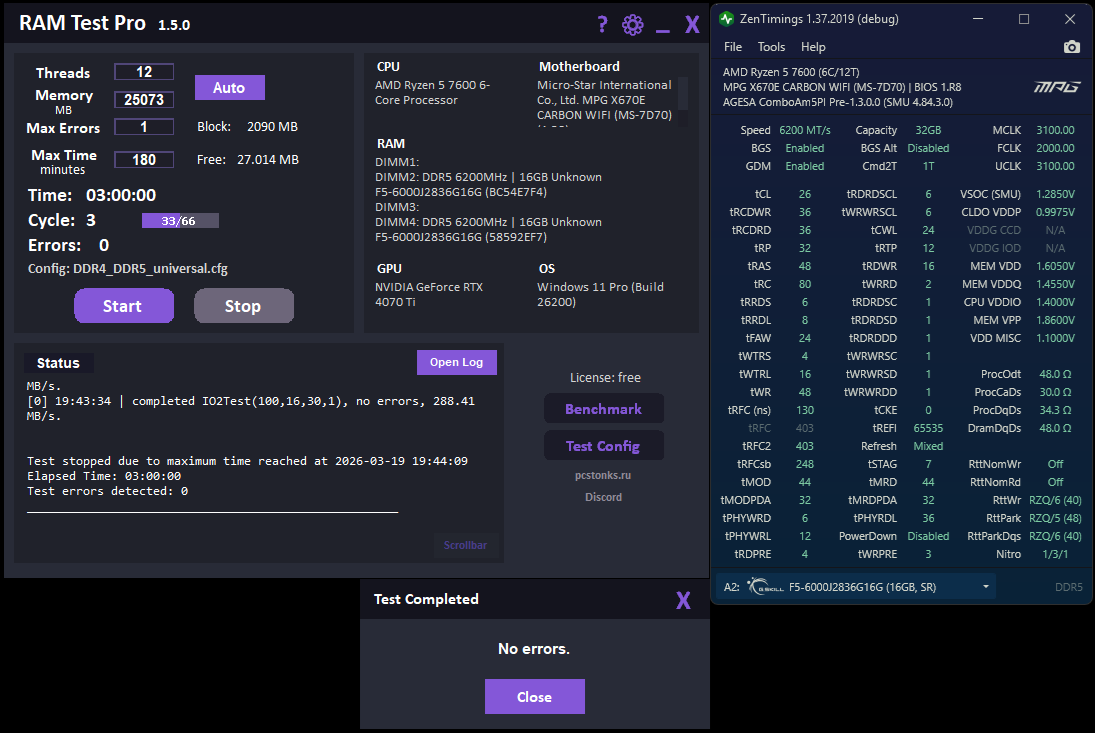Open the File menu in ZenTimings

pos(733,47)
